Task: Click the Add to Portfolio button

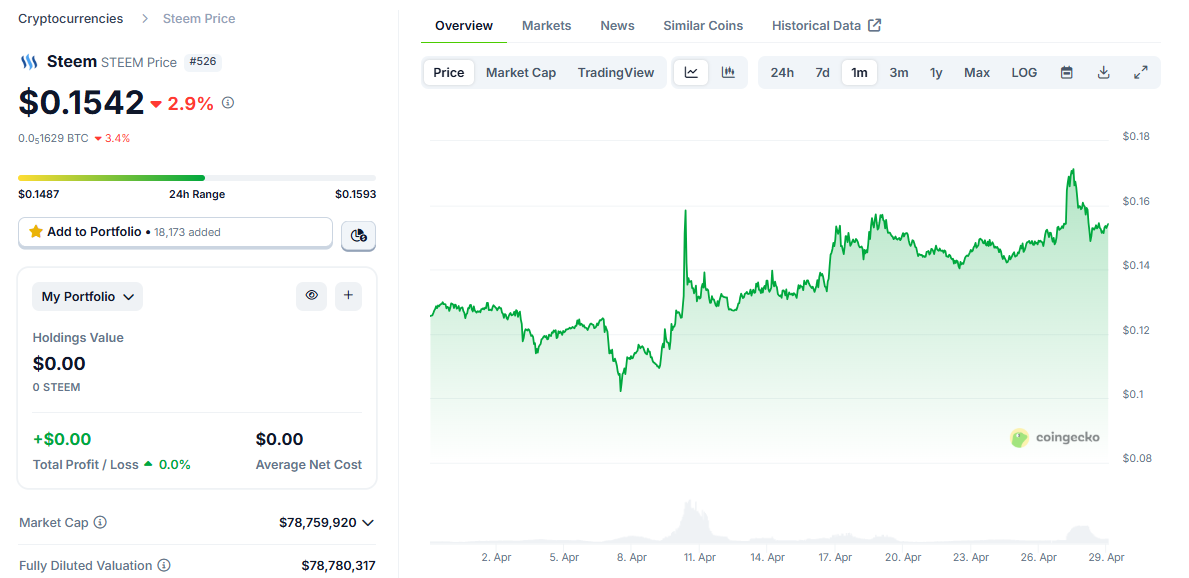Action: tap(175, 232)
